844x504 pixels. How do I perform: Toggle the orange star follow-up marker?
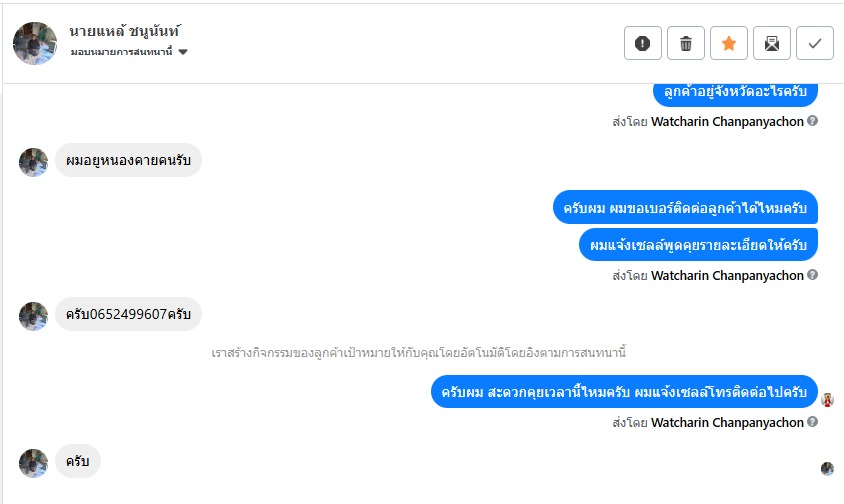point(729,43)
